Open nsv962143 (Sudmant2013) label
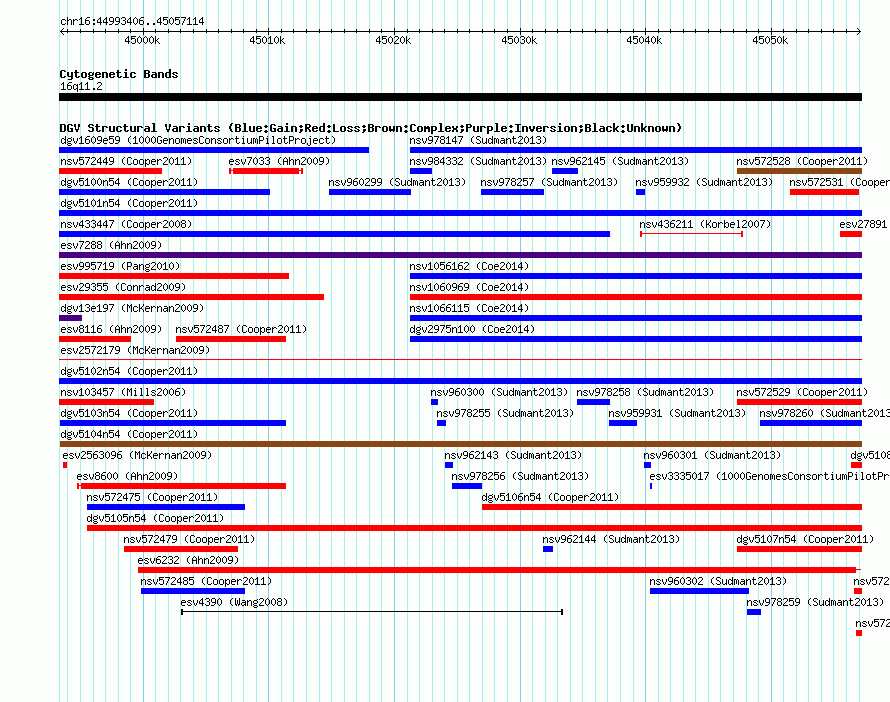Screen dimensions: 890x702 [x=513, y=455]
